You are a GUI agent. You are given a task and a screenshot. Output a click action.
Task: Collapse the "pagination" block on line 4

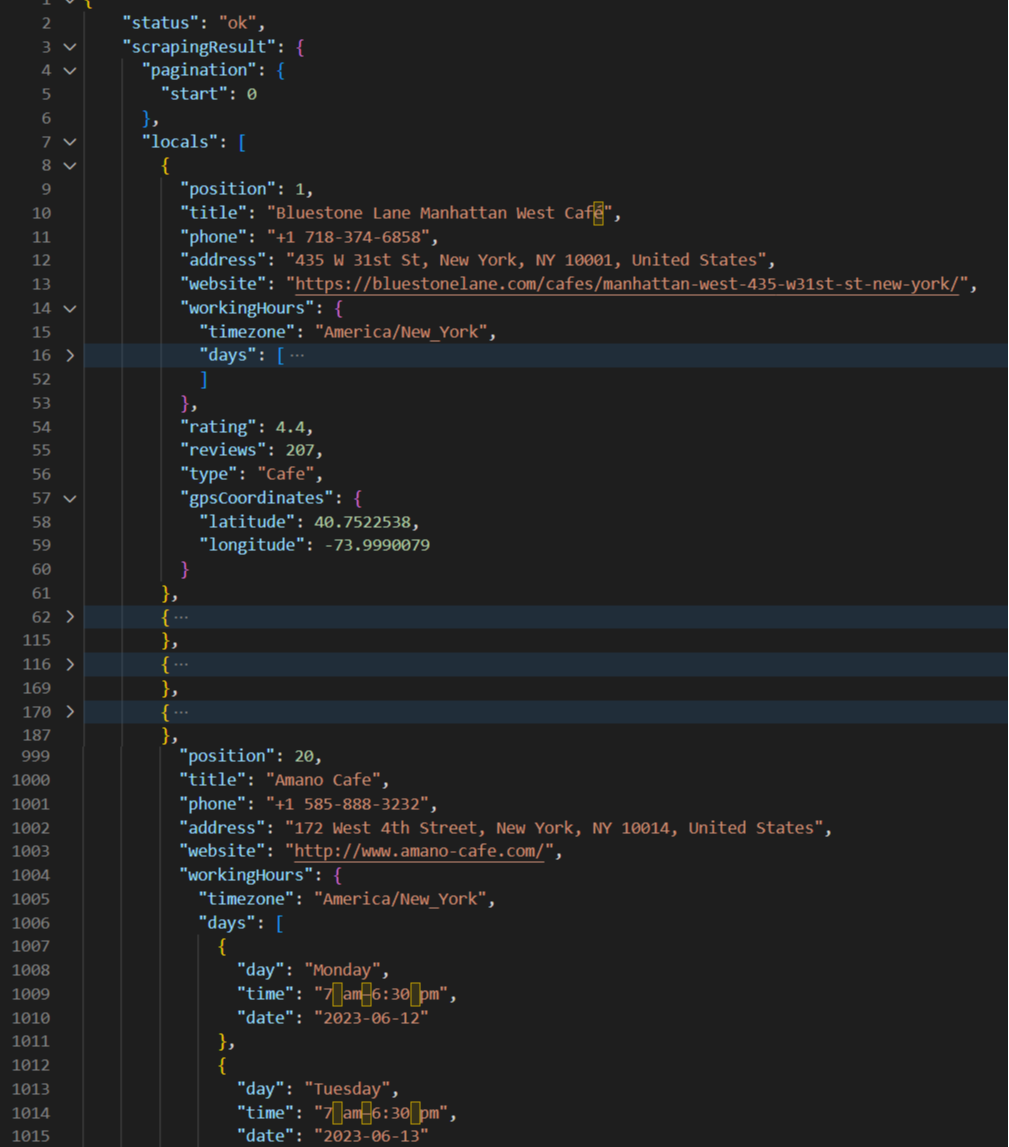tap(69, 71)
